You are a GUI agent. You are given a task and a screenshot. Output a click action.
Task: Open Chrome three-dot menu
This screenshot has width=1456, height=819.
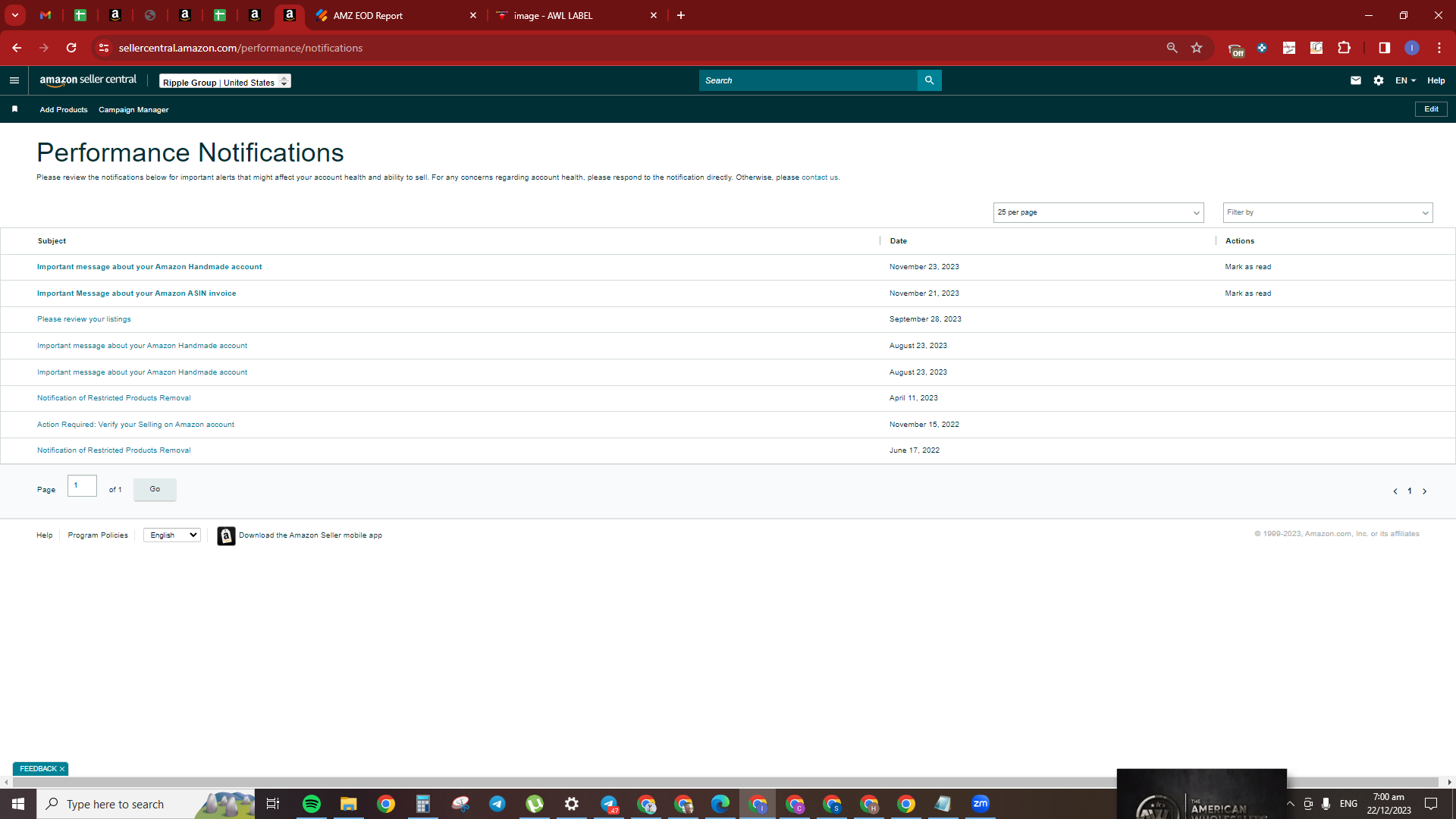pos(1439,48)
